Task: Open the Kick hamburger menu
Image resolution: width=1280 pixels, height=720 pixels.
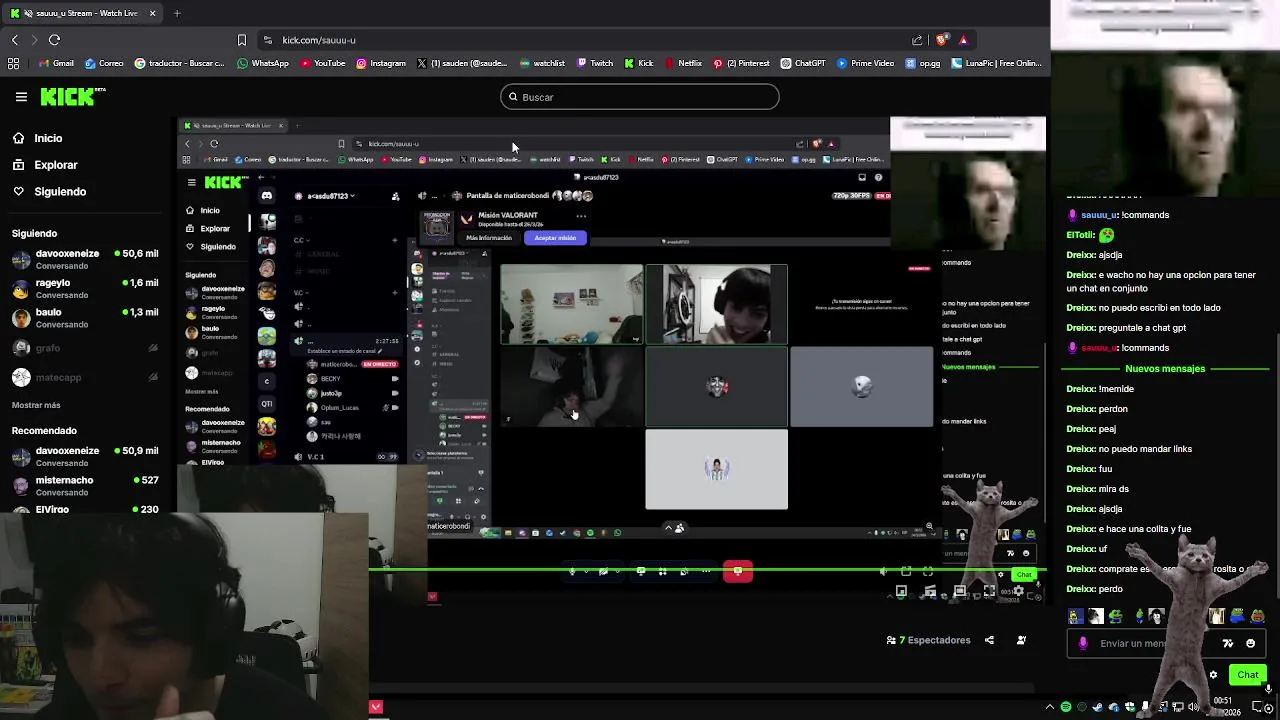Action: point(21,97)
